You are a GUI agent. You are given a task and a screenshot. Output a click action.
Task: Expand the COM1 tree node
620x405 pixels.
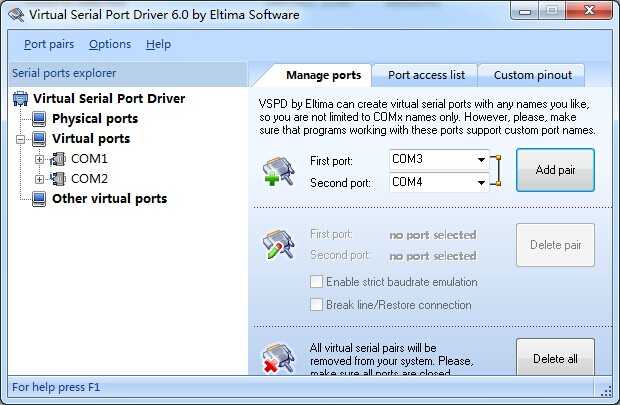click(39, 159)
